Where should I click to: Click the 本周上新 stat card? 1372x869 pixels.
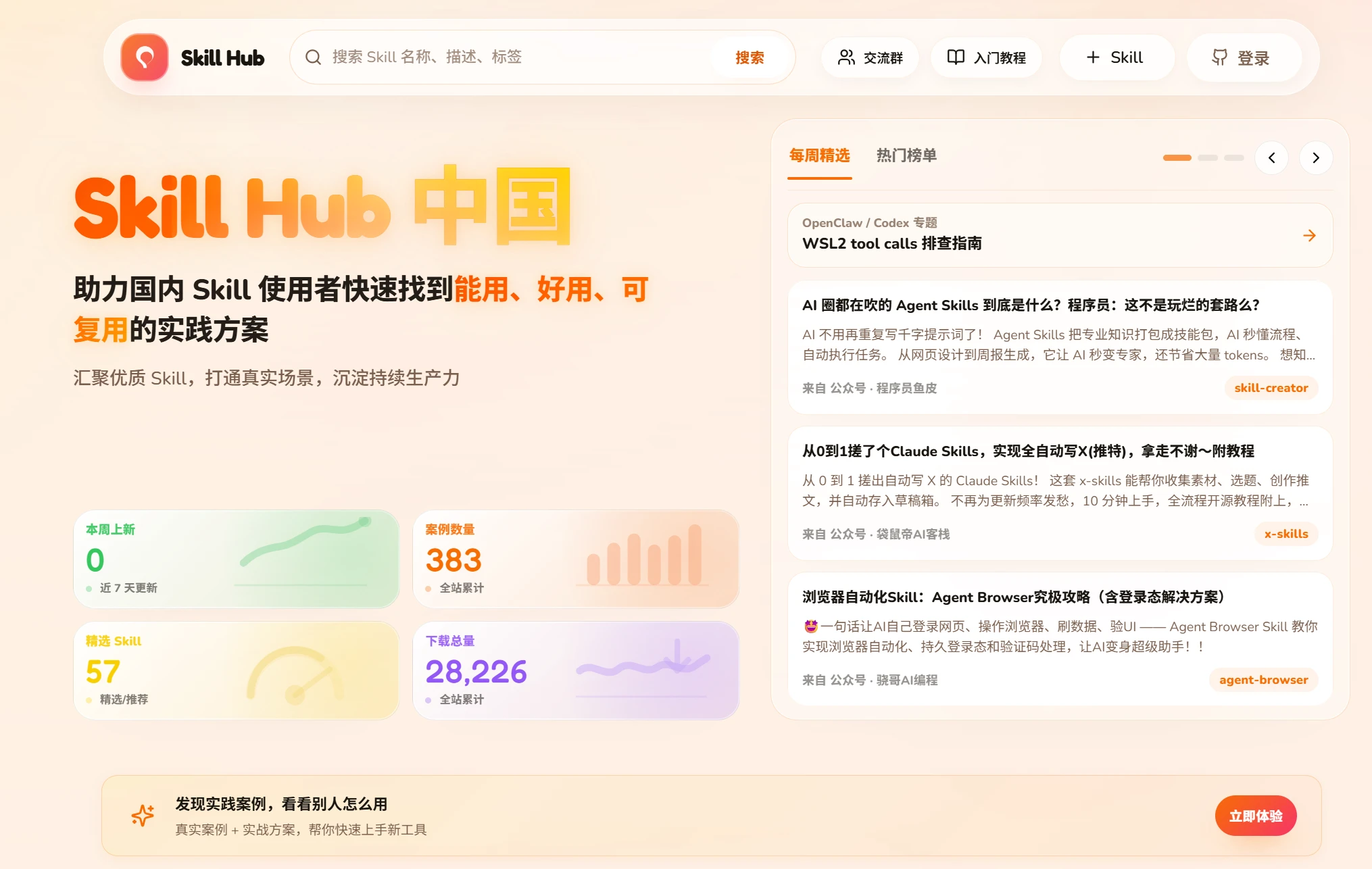click(x=236, y=559)
